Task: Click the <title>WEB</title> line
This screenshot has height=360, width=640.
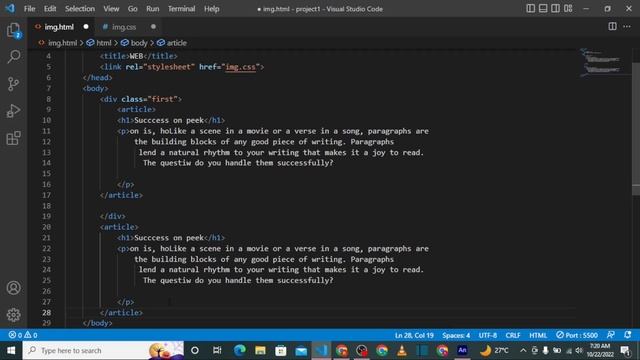Action: click(x=139, y=56)
